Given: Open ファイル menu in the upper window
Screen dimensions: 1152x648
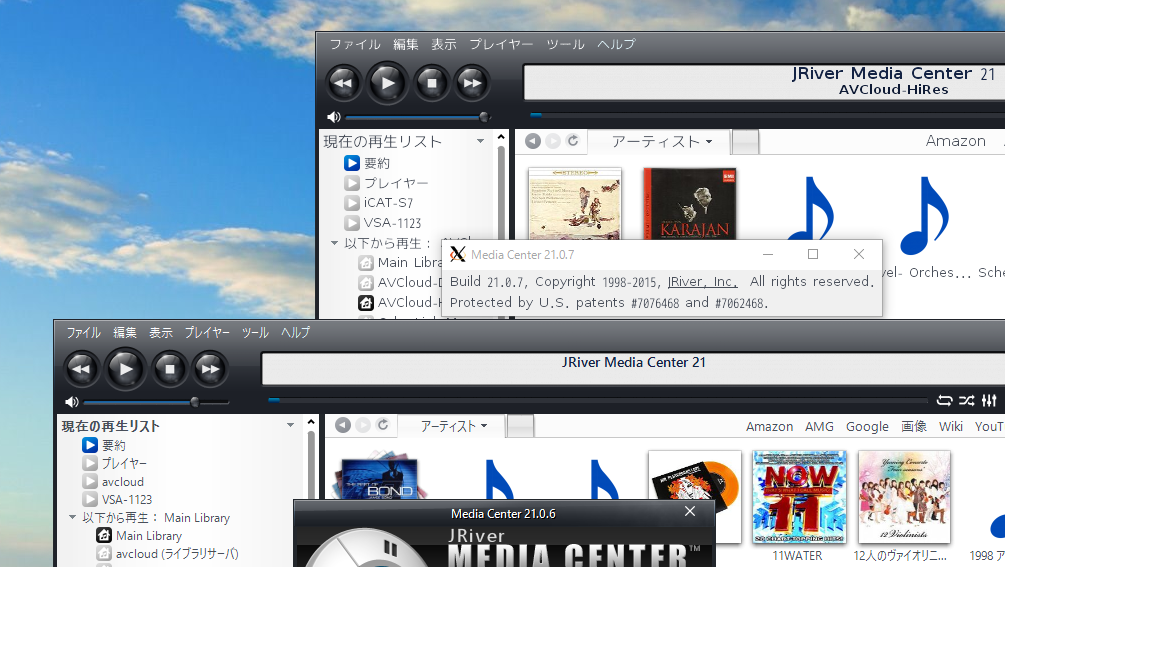Looking at the screenshot, I should [355, 44].
